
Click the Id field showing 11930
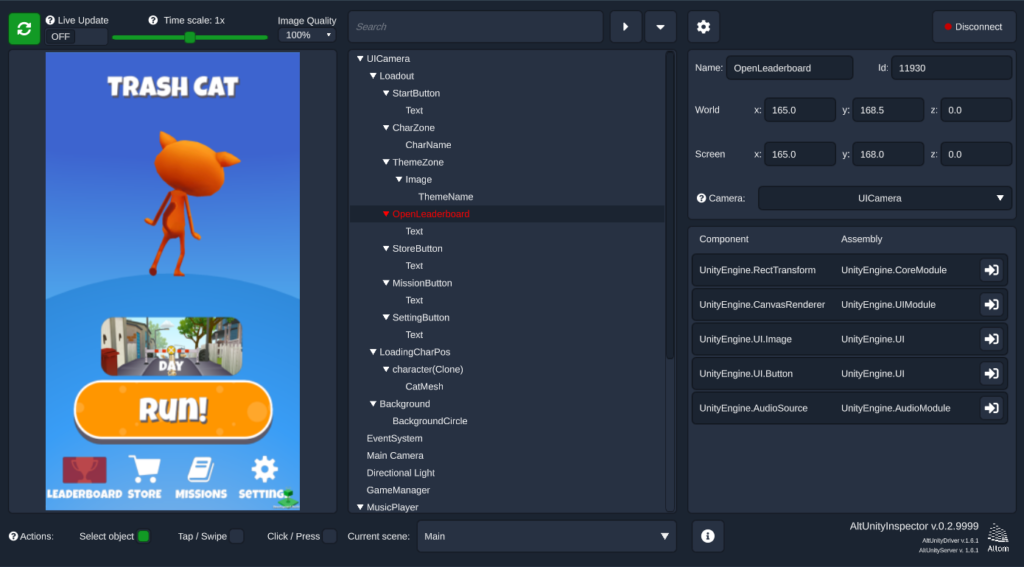(952, 68)
